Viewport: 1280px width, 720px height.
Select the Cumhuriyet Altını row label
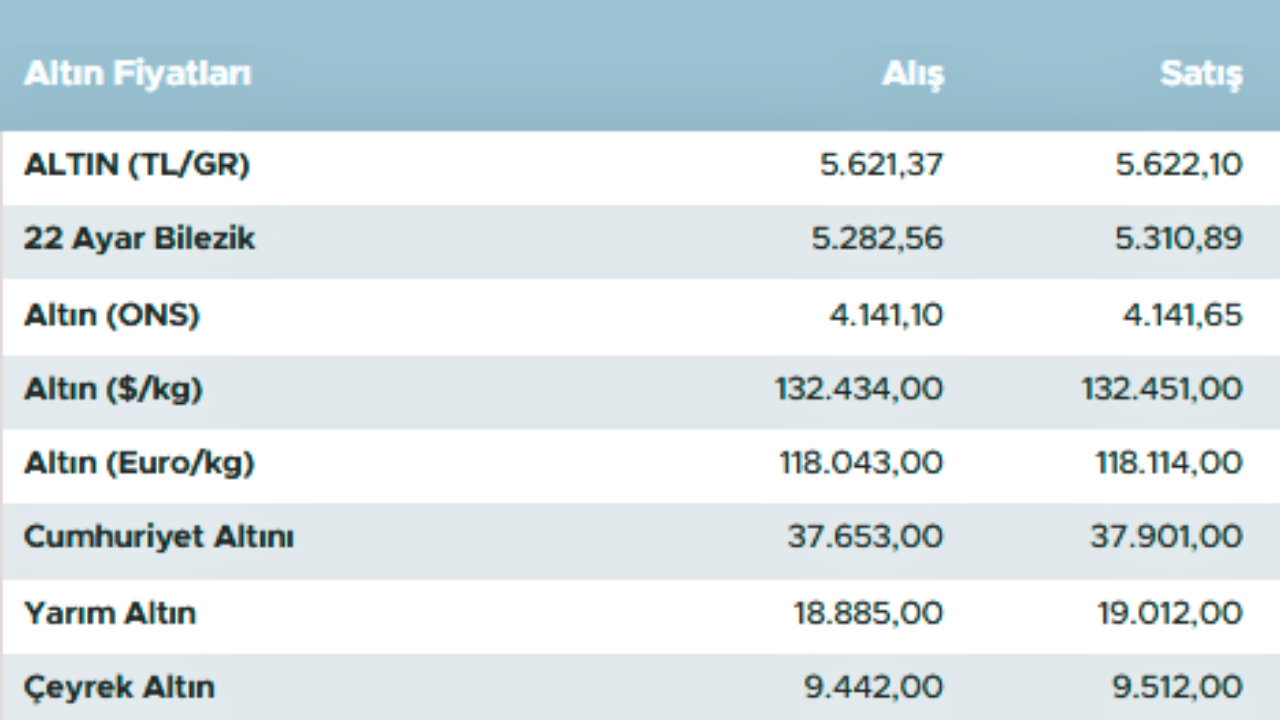(159, 537)
